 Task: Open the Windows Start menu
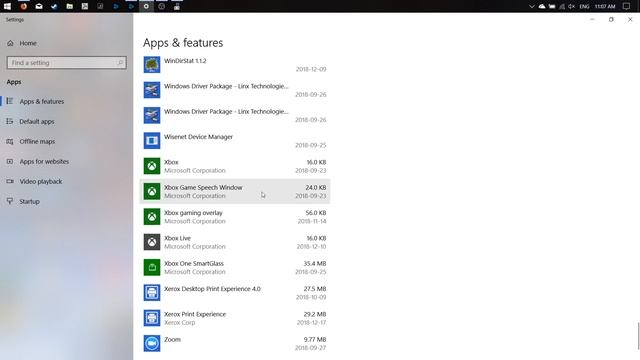tap(7, 6)
